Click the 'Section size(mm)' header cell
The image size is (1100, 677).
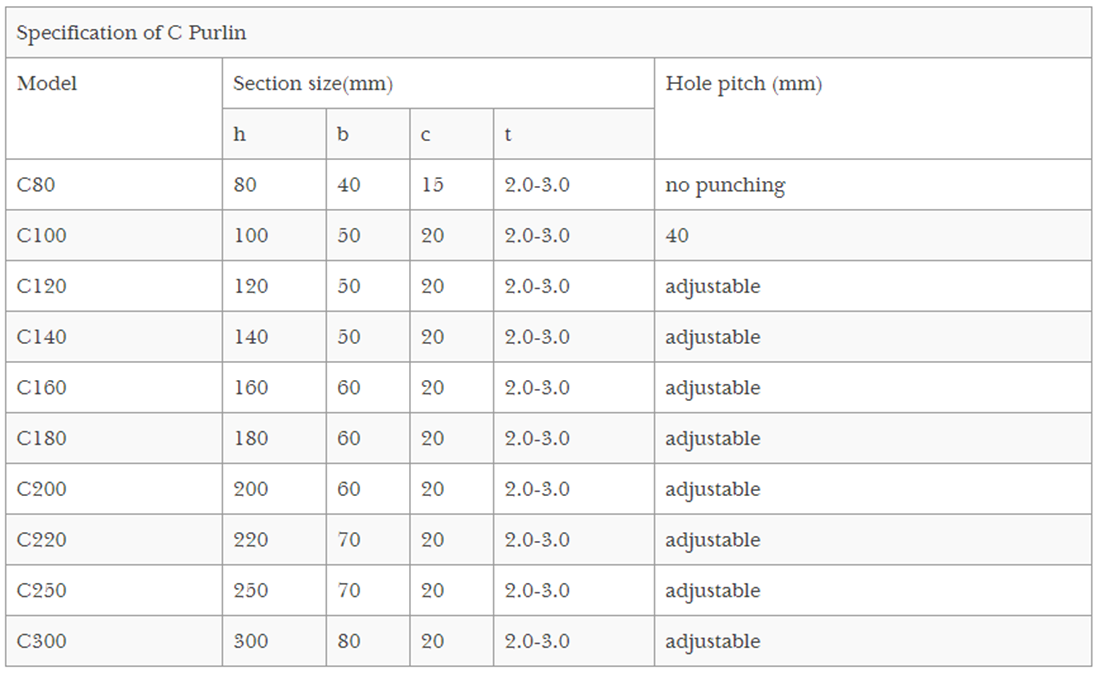(313, 84)
